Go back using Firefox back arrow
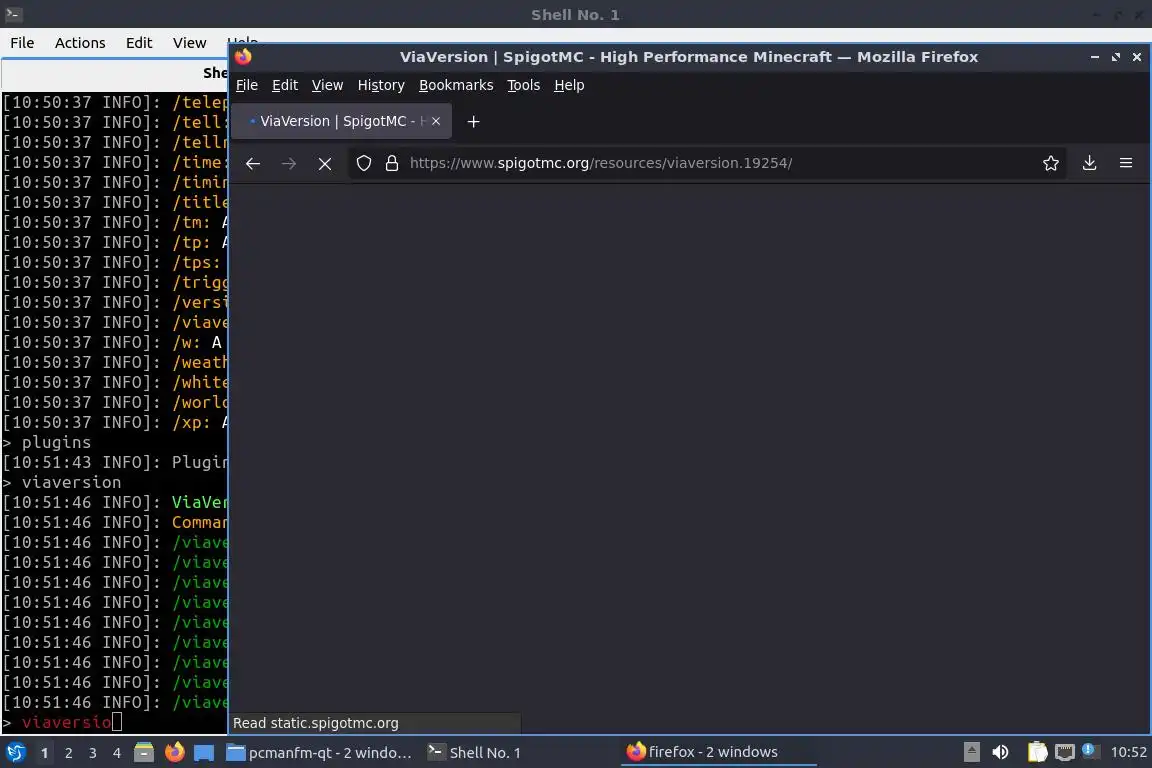 [x=253, y=163]
